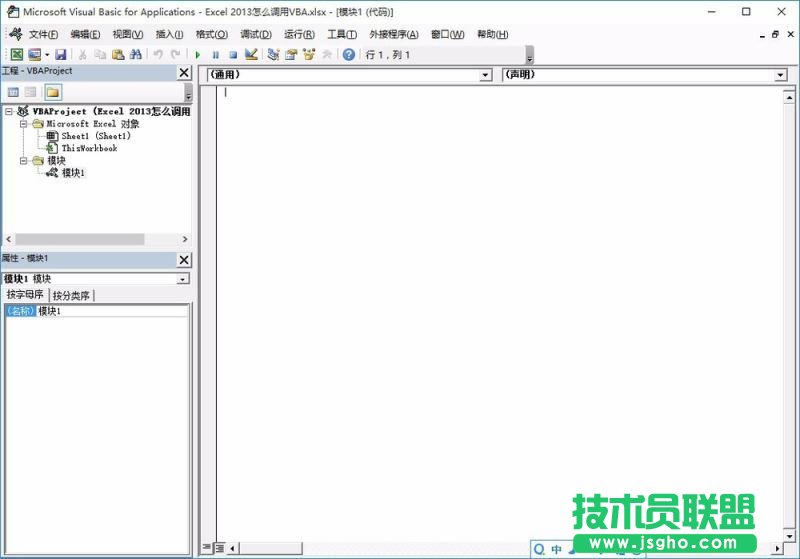Click the project toolbar options arrow

[x=188, y=94]
